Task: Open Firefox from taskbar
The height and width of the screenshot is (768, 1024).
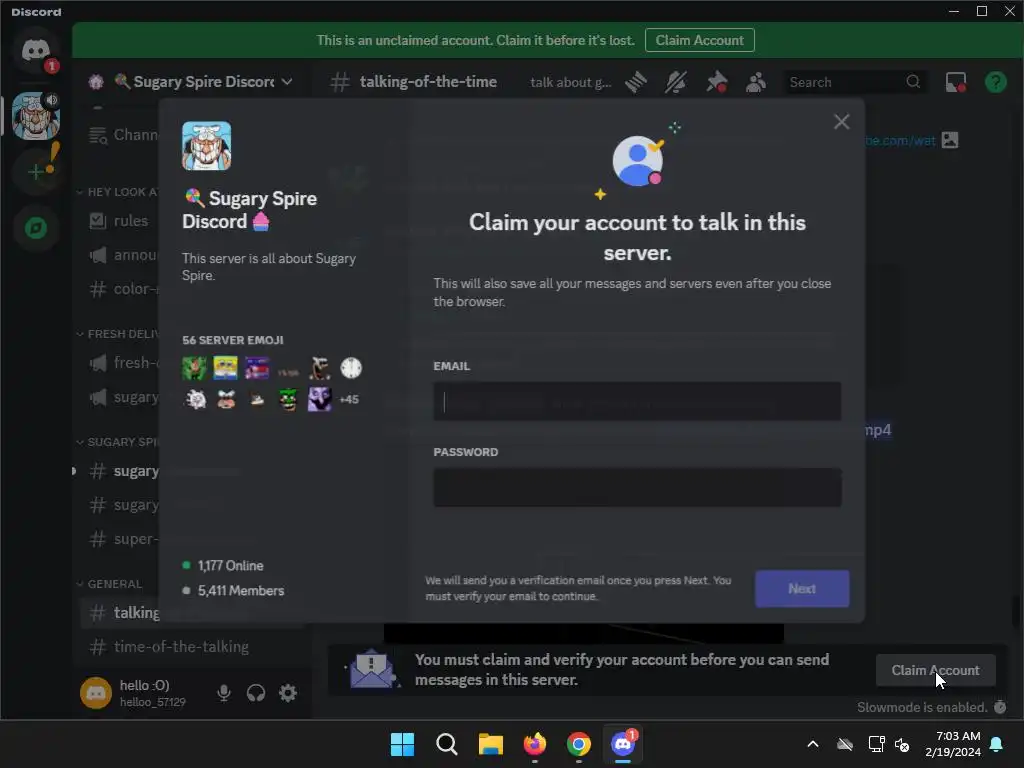Action: coord(535,744)
